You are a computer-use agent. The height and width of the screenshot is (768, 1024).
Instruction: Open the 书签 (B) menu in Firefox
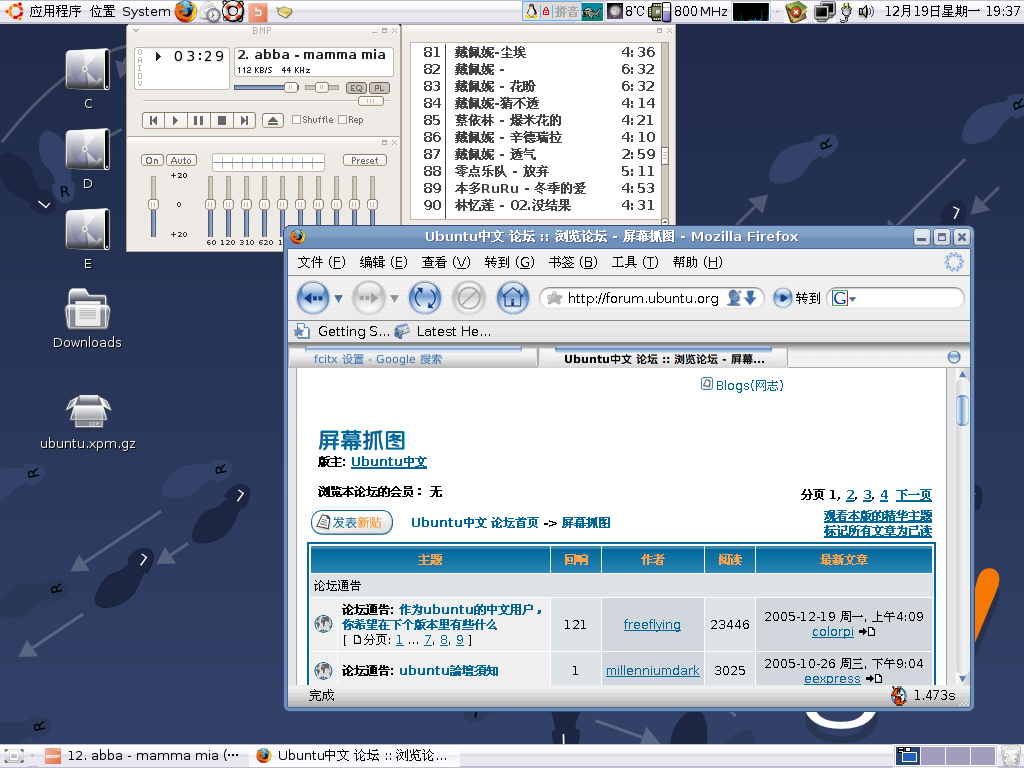pos(573,263)
